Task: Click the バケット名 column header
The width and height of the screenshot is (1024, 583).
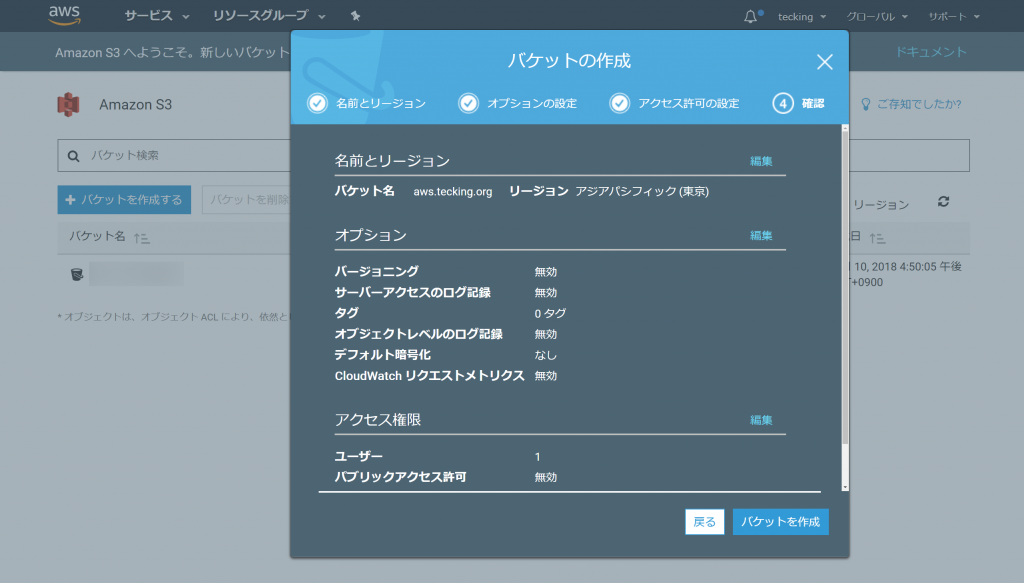Action: [x=97, y=237]
